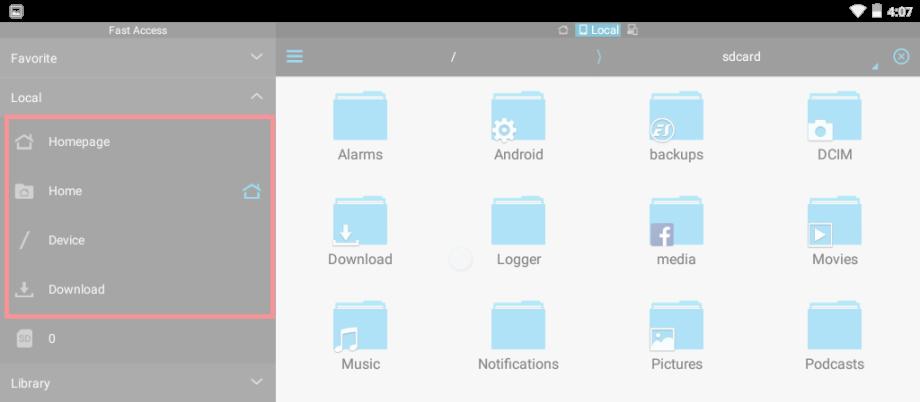Image resolution: width=920 pixels, height=402 pixels.
Task: Close the current window with X circle
Action: pyautogui.click(x=901, y=56)
